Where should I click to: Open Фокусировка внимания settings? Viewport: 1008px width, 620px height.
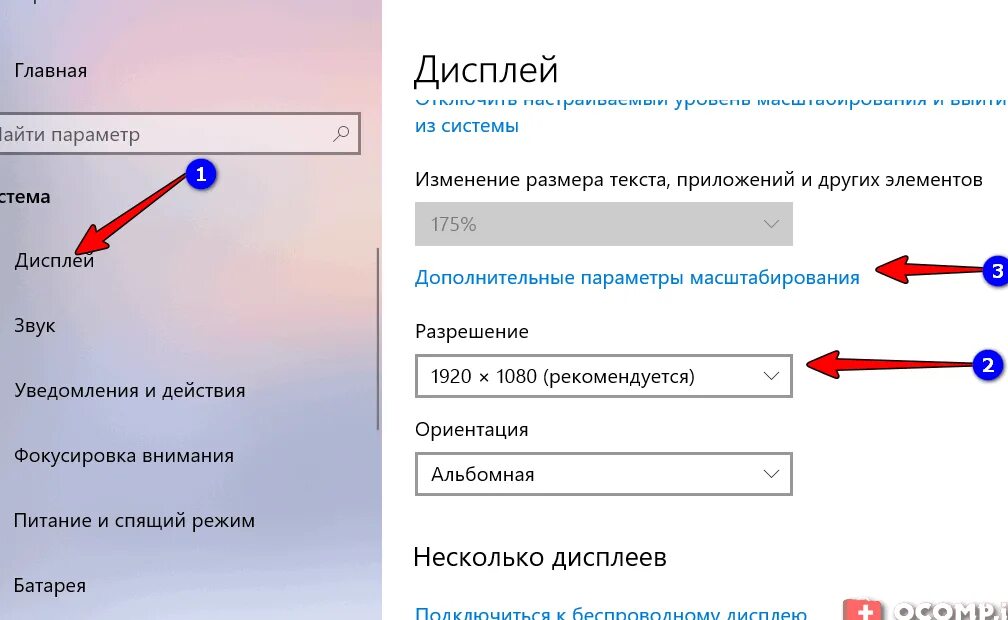[x=124, y=455]
